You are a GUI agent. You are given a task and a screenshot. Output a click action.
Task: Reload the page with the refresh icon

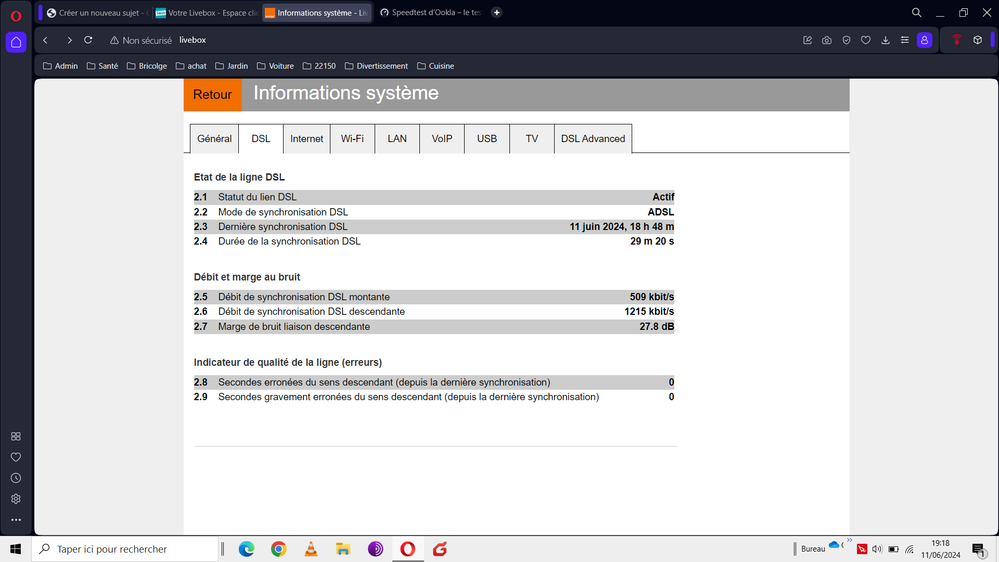pyautogui.click(x=88, y=40)
